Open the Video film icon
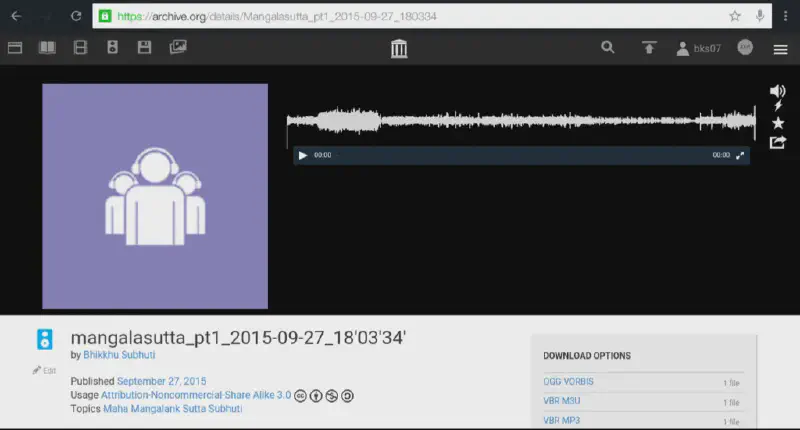 [x=80, y=47]
